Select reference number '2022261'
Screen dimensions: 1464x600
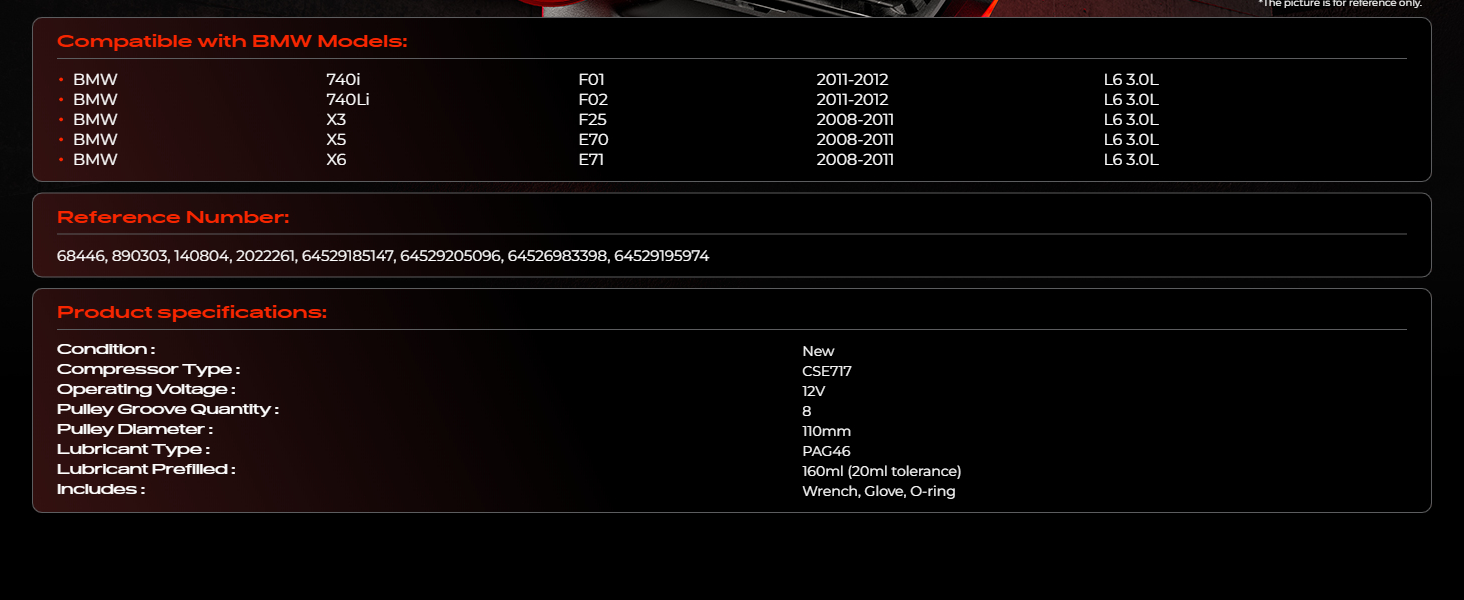(265, 257)
